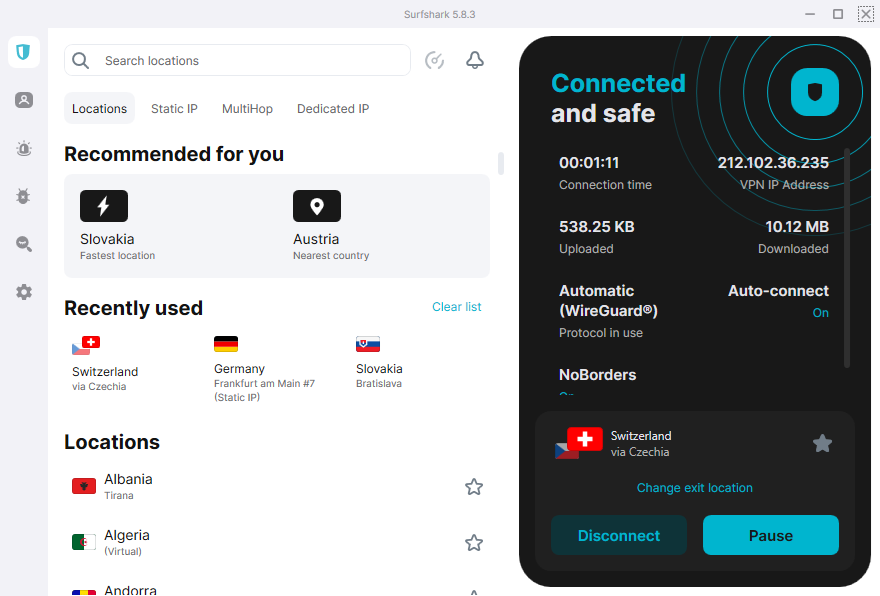Click the Pause button
Screen dimensions: 880x596
pos(770,535)
